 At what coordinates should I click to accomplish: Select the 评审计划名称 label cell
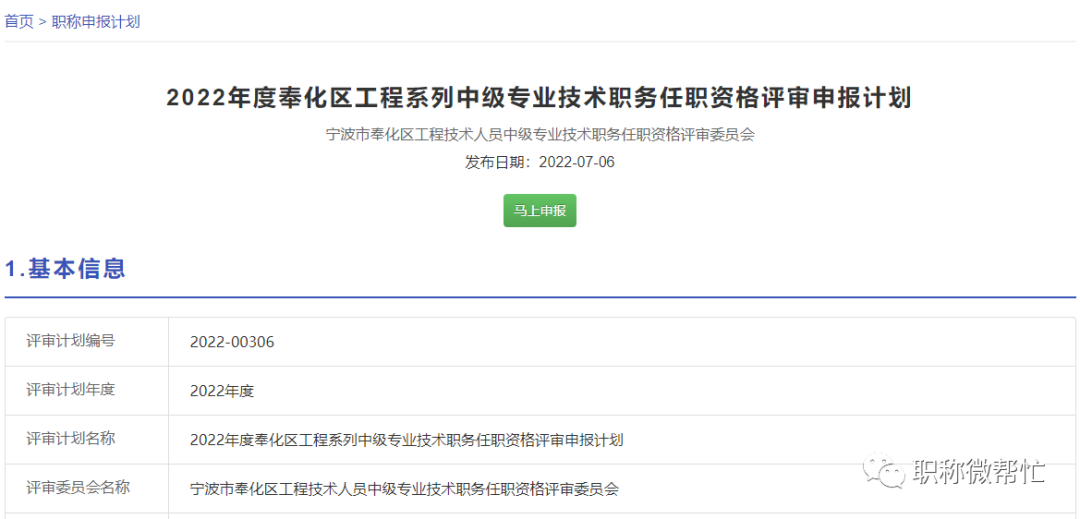point(87,439)
